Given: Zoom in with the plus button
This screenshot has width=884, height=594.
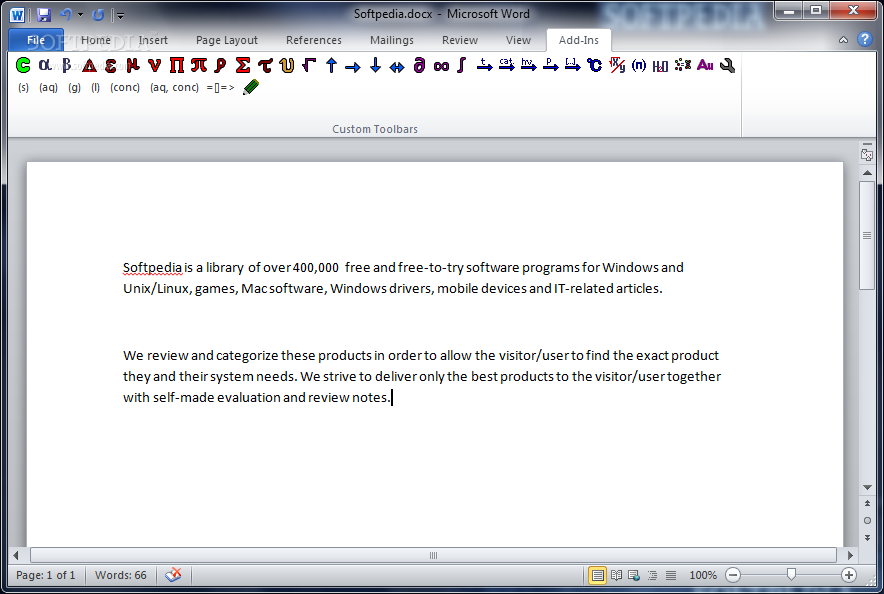Looking at the screenshot, I should point(848,575).
